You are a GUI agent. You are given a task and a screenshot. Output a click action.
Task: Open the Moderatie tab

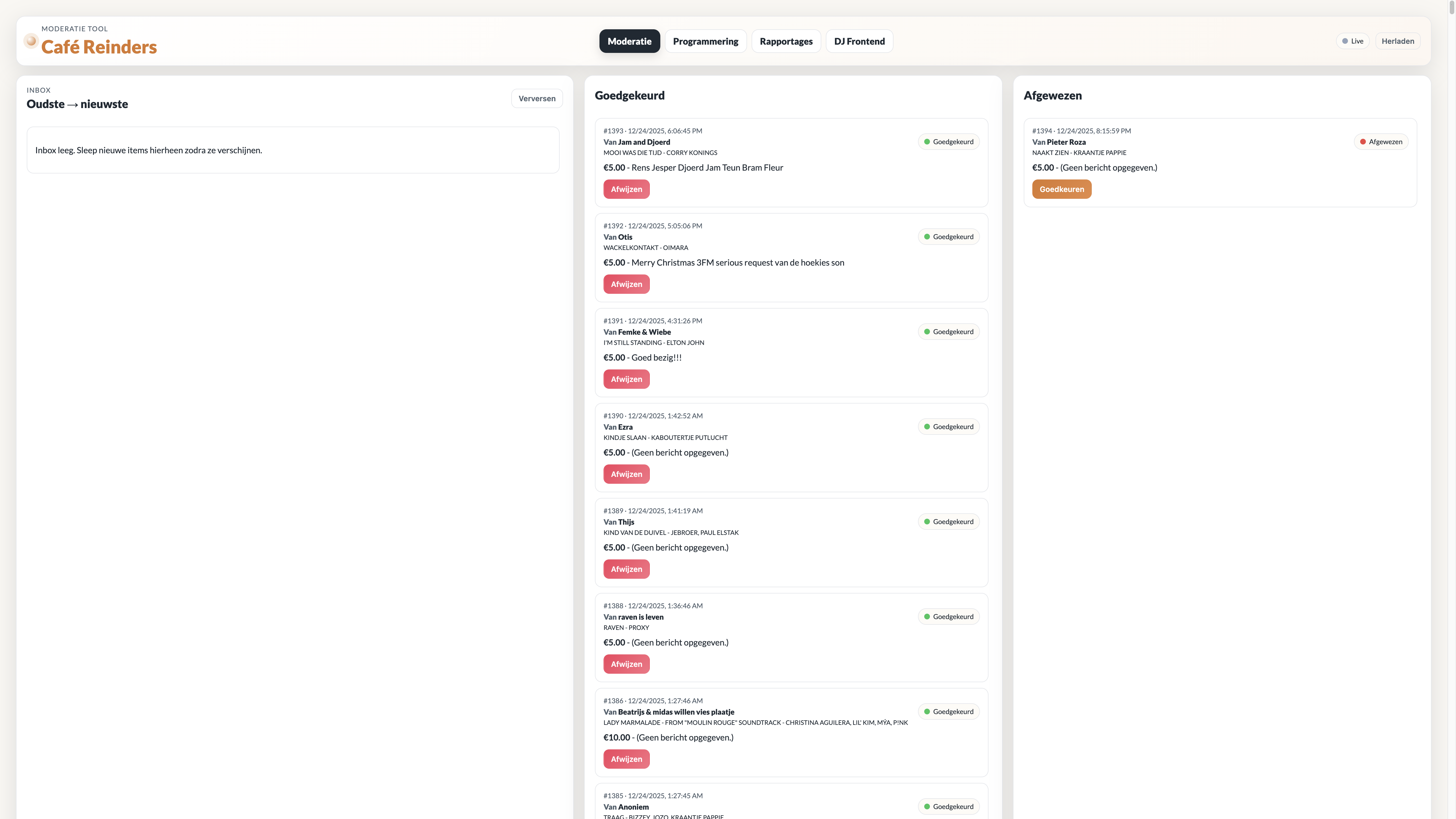click(x=629, y=41)
